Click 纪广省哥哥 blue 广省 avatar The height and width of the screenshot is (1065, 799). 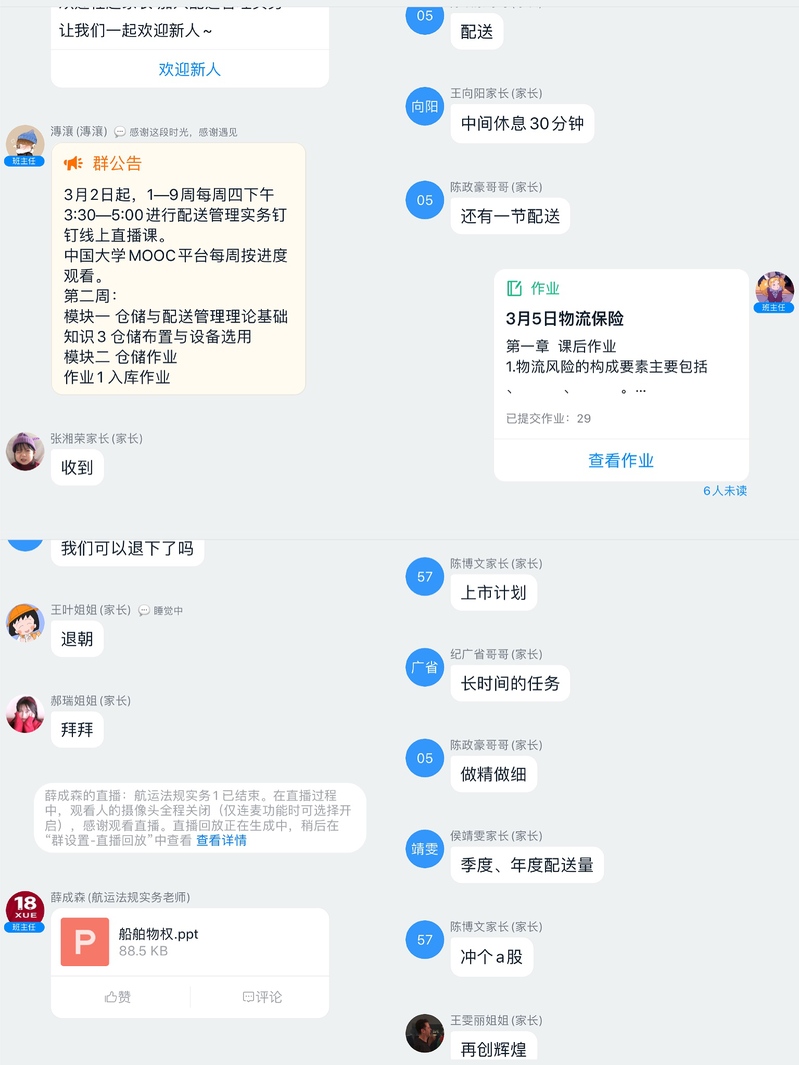(x=425, y=667)
